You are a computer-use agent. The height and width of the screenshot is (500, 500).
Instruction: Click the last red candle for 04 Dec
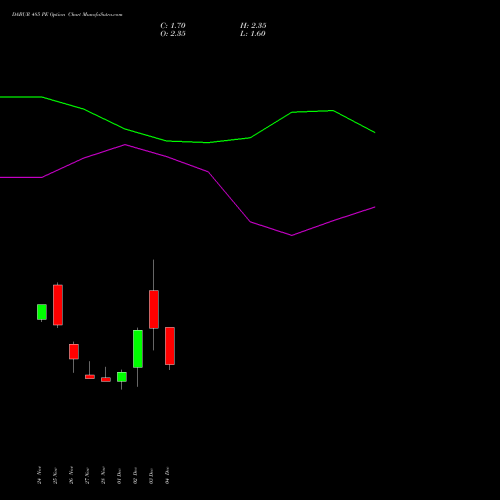click(x=170, y=346)
